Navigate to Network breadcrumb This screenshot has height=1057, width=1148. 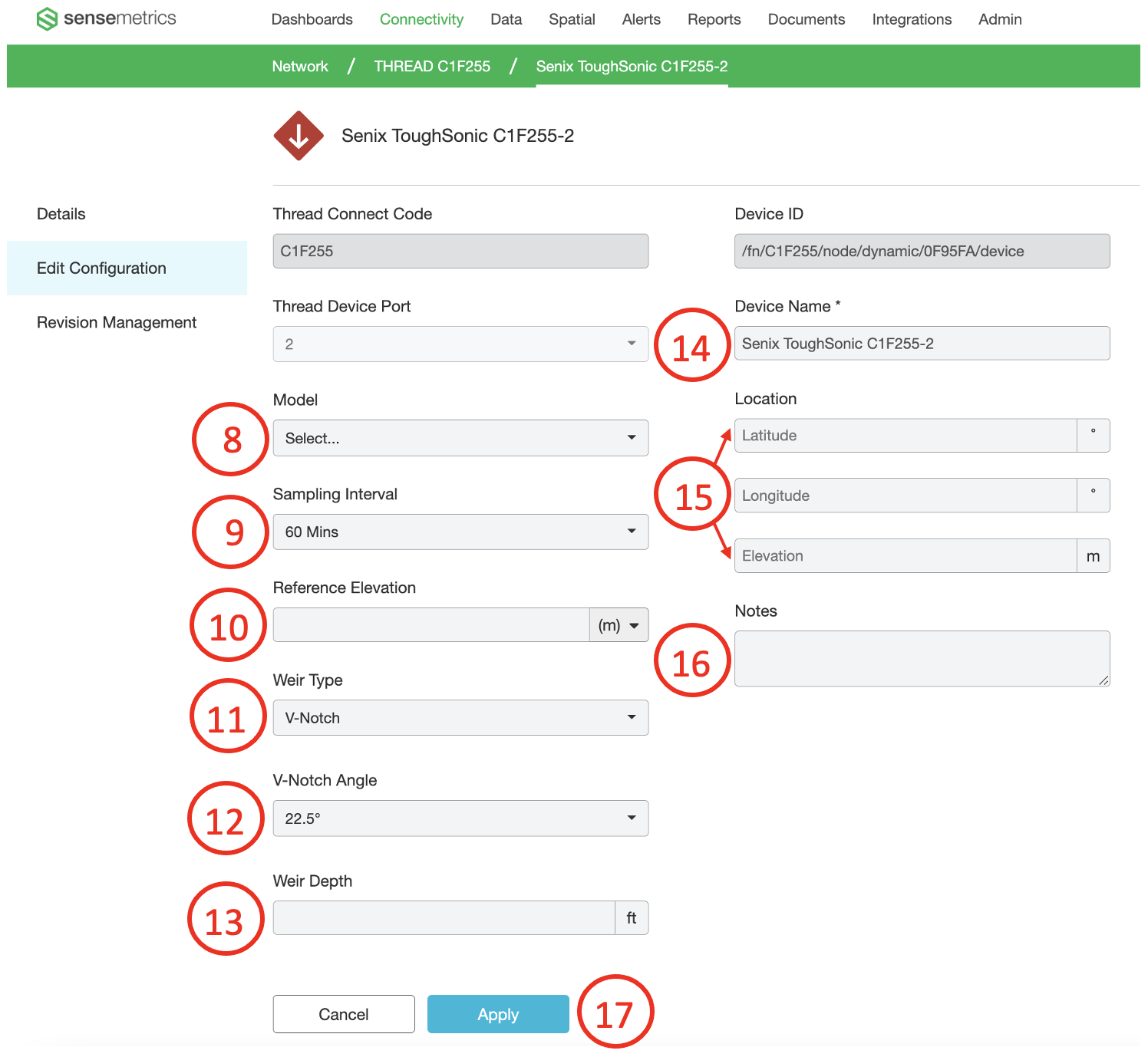[300, 66]
